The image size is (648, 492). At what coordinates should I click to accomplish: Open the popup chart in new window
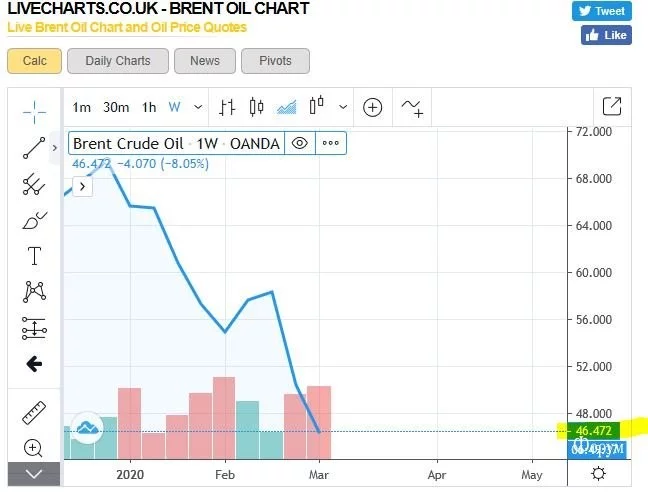(612, 106)
